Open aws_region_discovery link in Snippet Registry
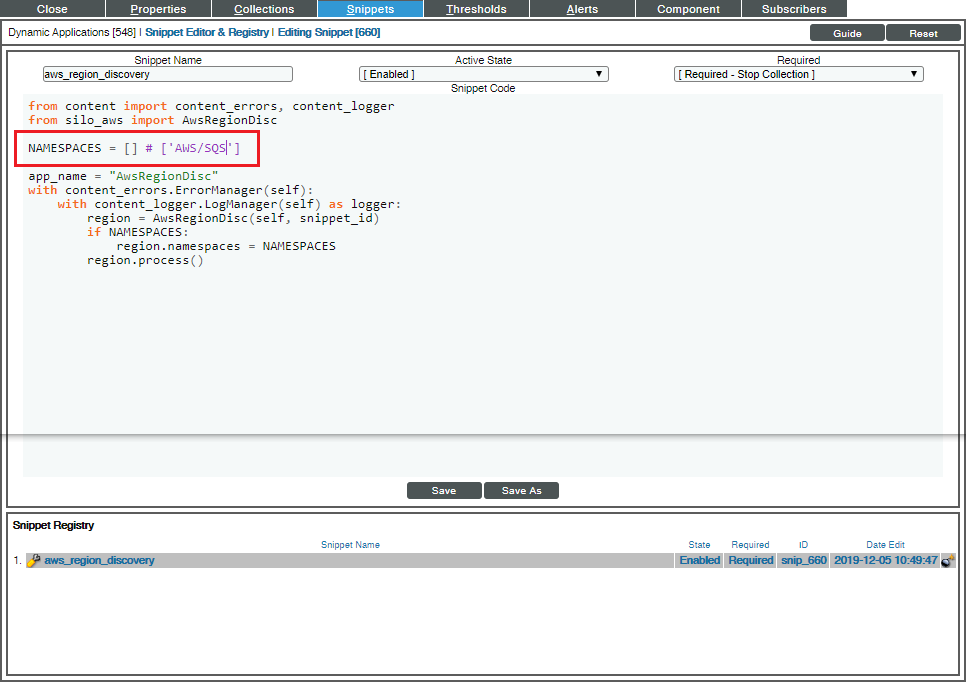 99,561
